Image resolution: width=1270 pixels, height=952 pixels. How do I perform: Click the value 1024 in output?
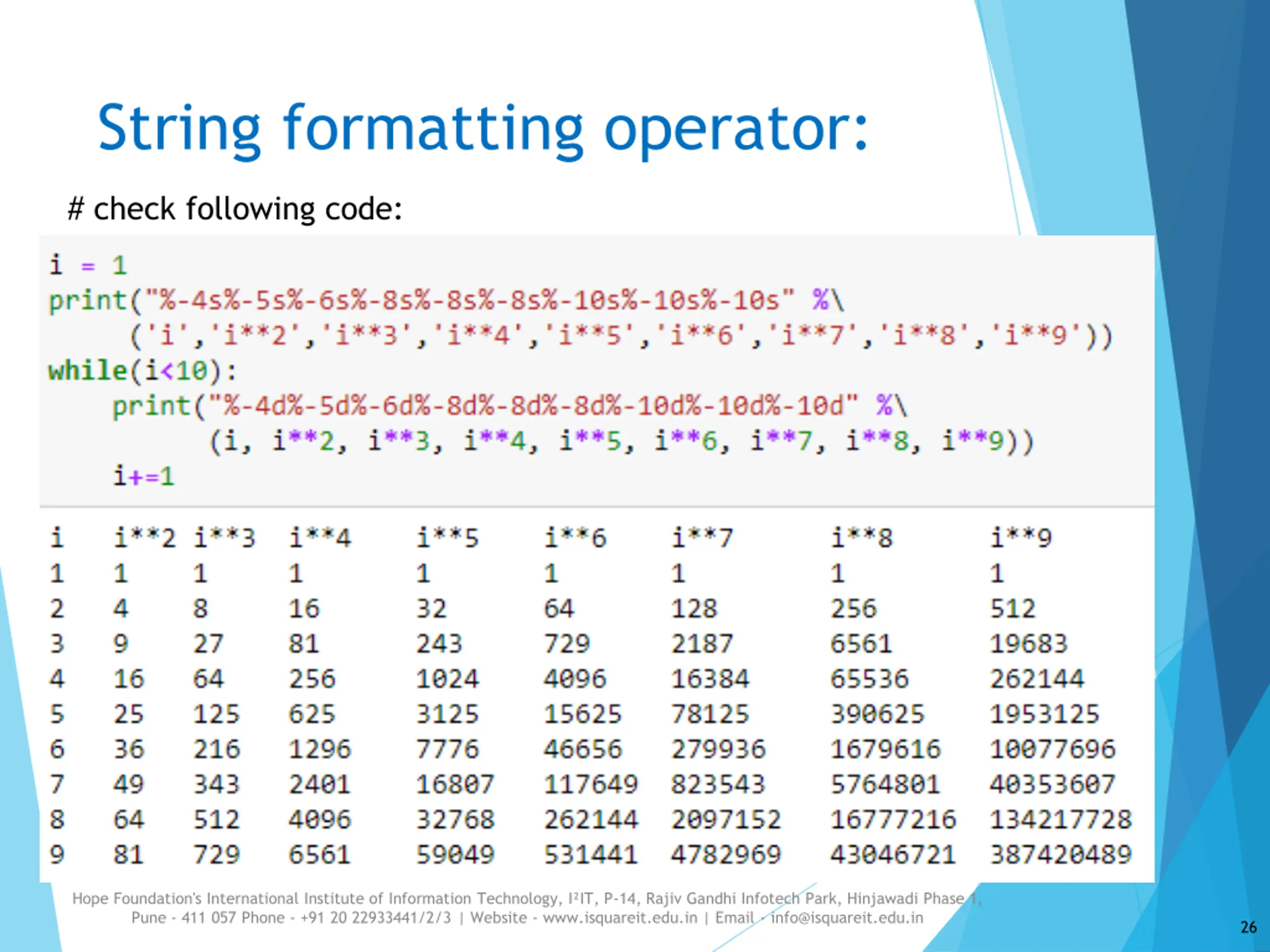point(447,679)
